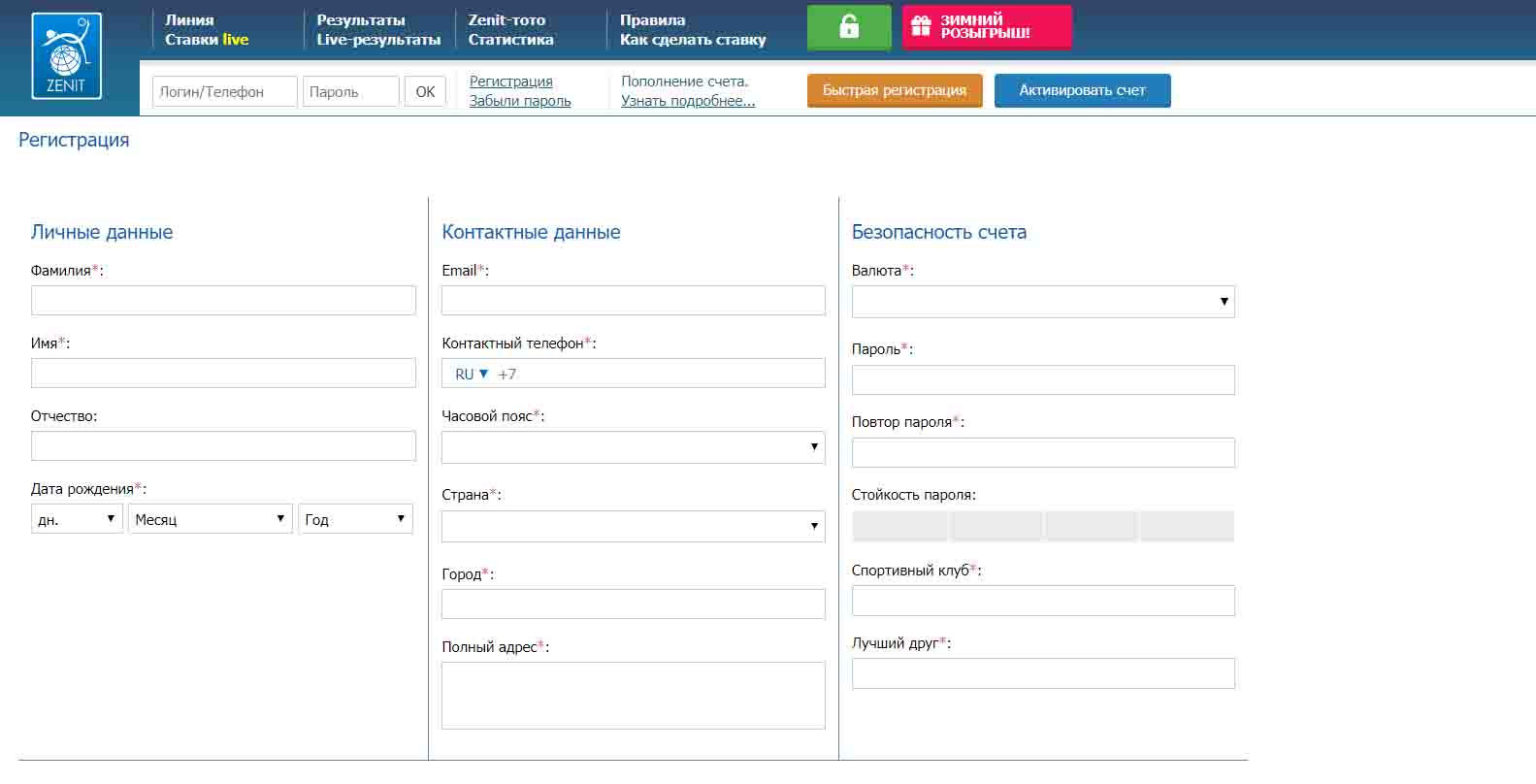
Task: Expand the Год birth year dropdown
Action: tap(355, 519)
